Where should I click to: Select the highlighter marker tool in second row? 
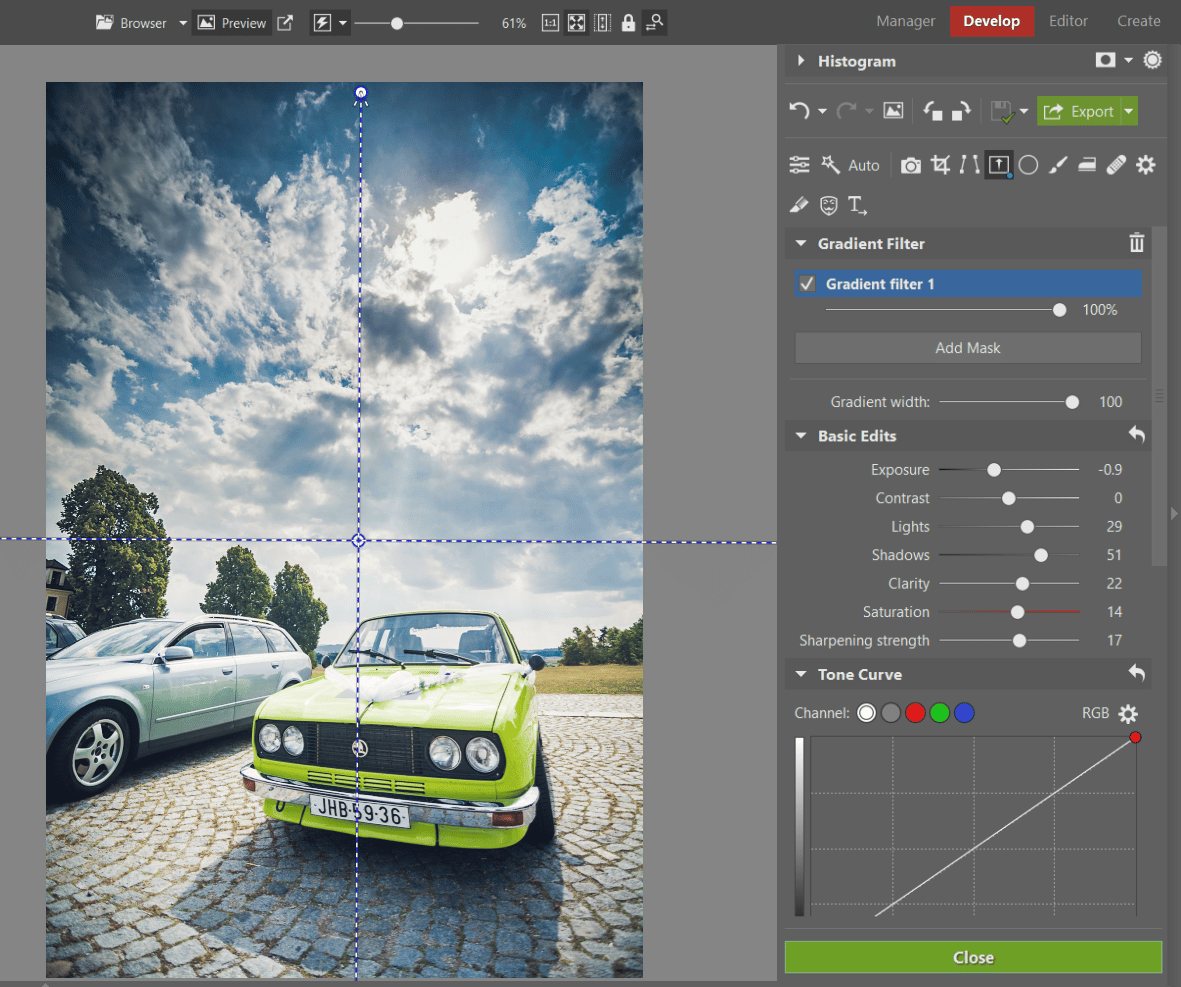click(798, 205)
